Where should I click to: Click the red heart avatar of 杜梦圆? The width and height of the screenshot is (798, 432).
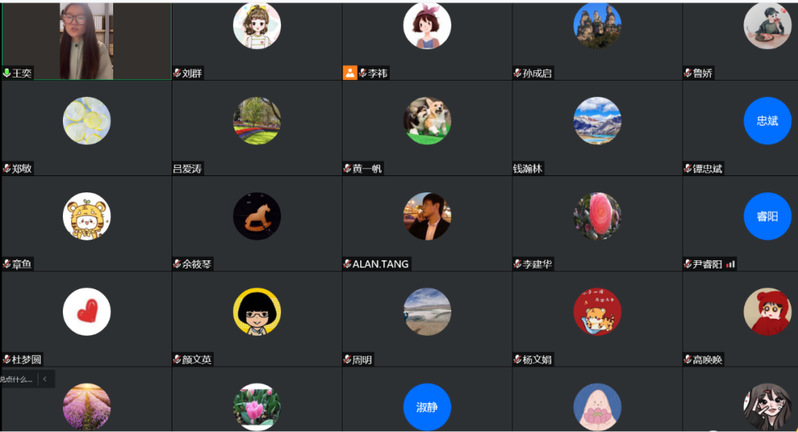87,311
